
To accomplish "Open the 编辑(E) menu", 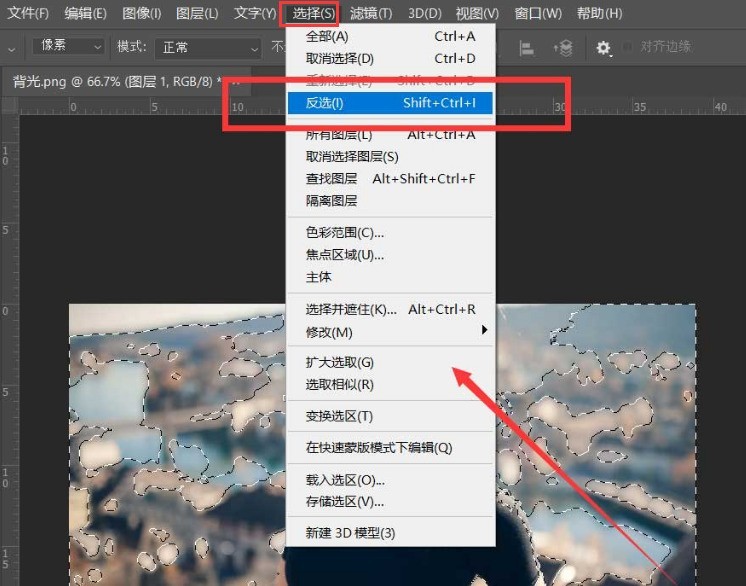I will point(86,13).
